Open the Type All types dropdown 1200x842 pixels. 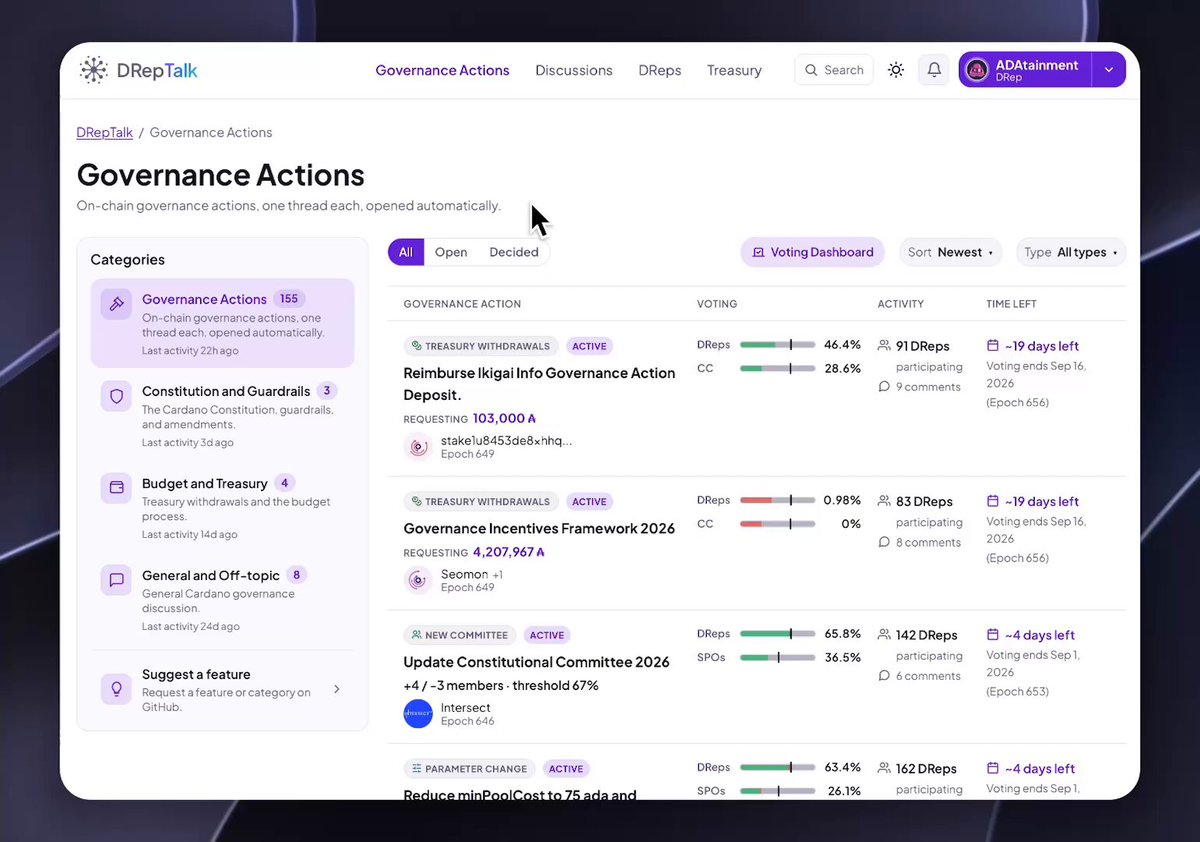(x=1071, y=252)
